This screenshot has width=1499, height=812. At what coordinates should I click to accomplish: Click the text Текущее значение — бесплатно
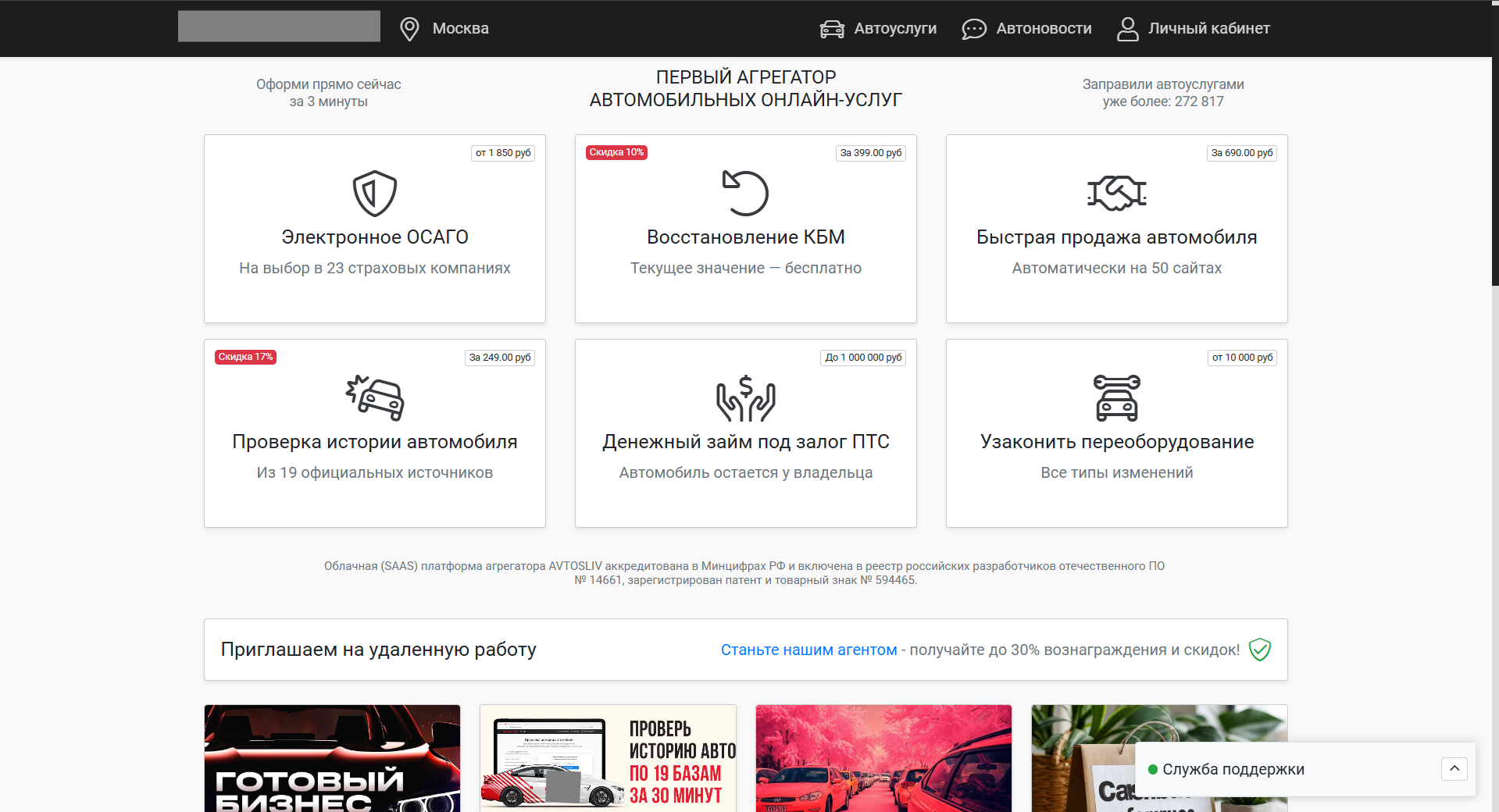coord(746,268)
